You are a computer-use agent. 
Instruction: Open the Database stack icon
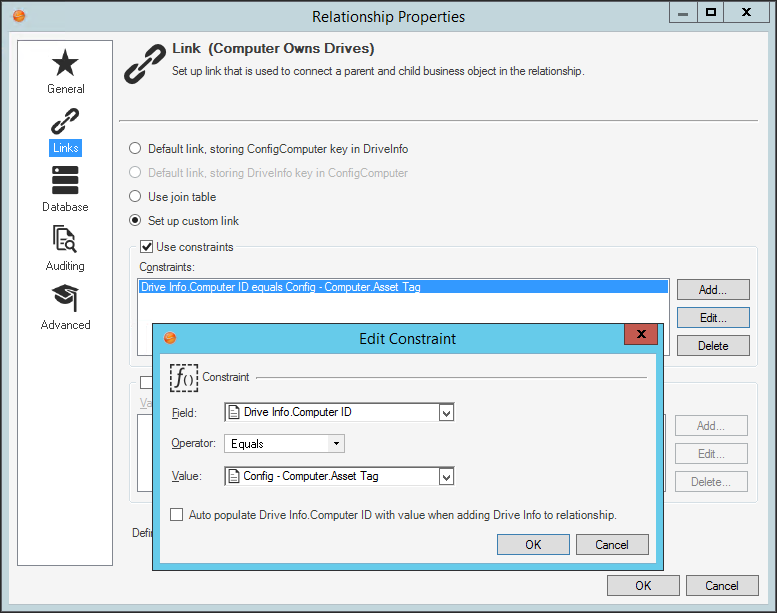tap(65, 180)
